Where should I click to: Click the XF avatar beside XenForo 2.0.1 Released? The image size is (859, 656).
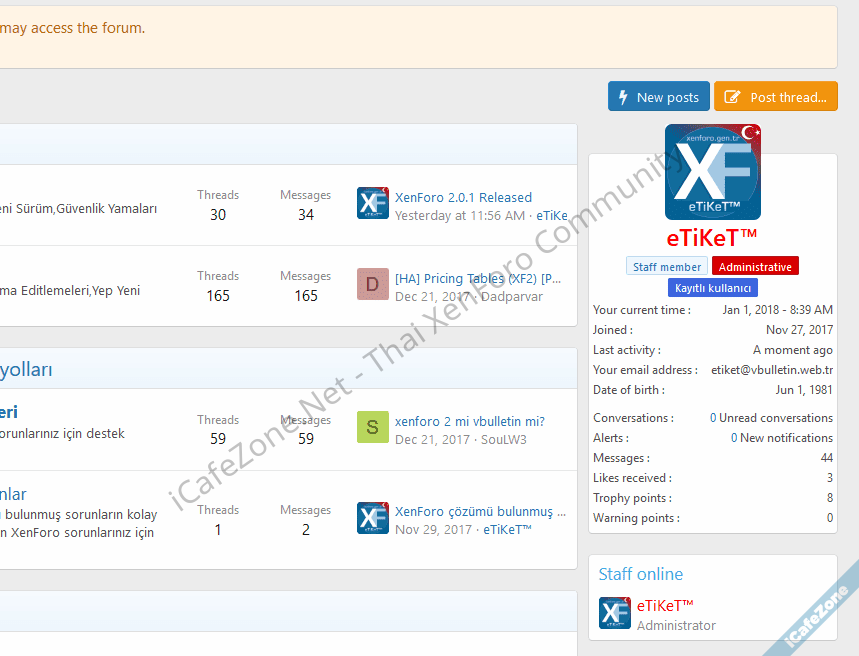click(x=372, y=203)
